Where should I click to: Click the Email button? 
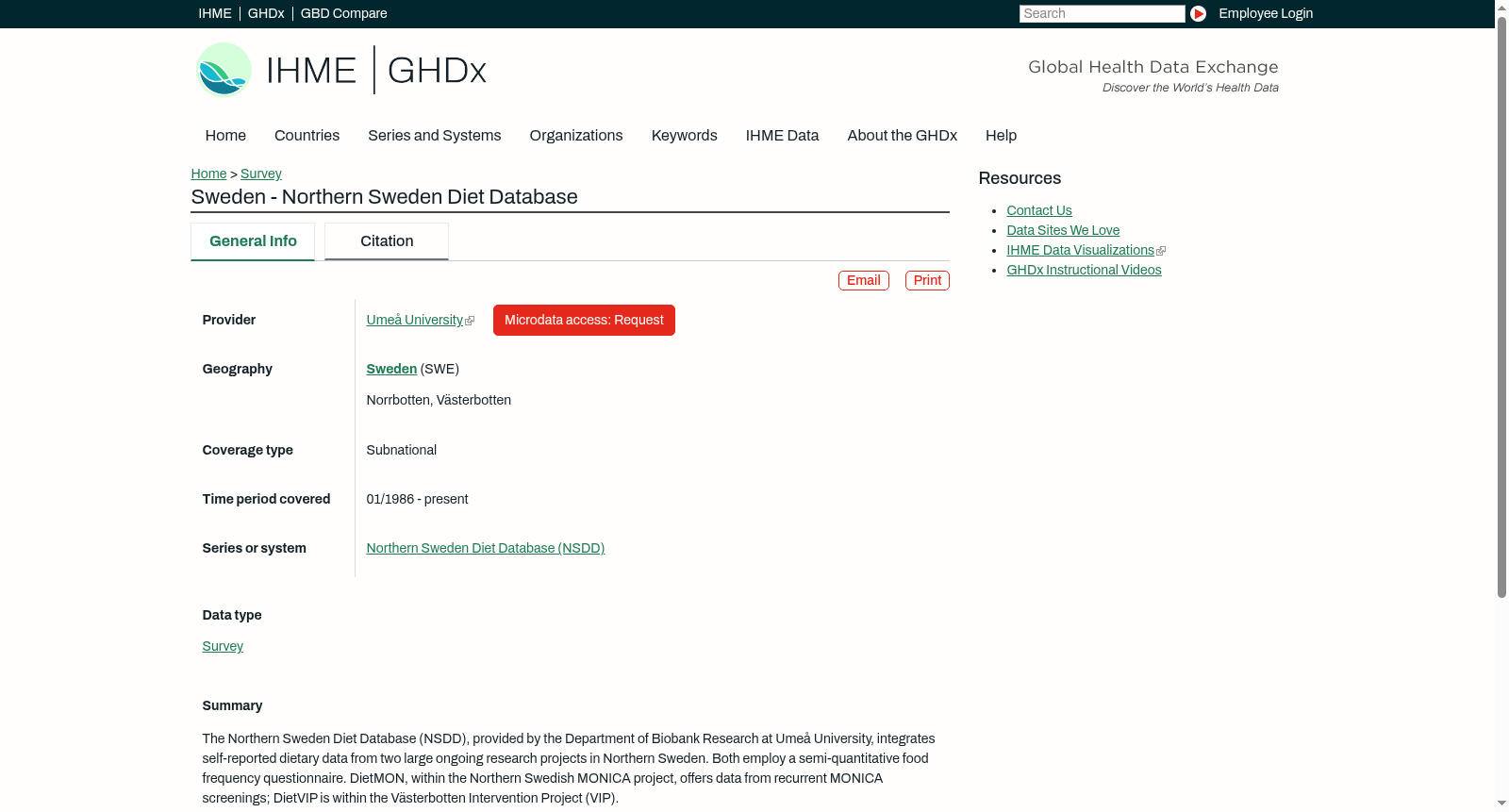864,280
